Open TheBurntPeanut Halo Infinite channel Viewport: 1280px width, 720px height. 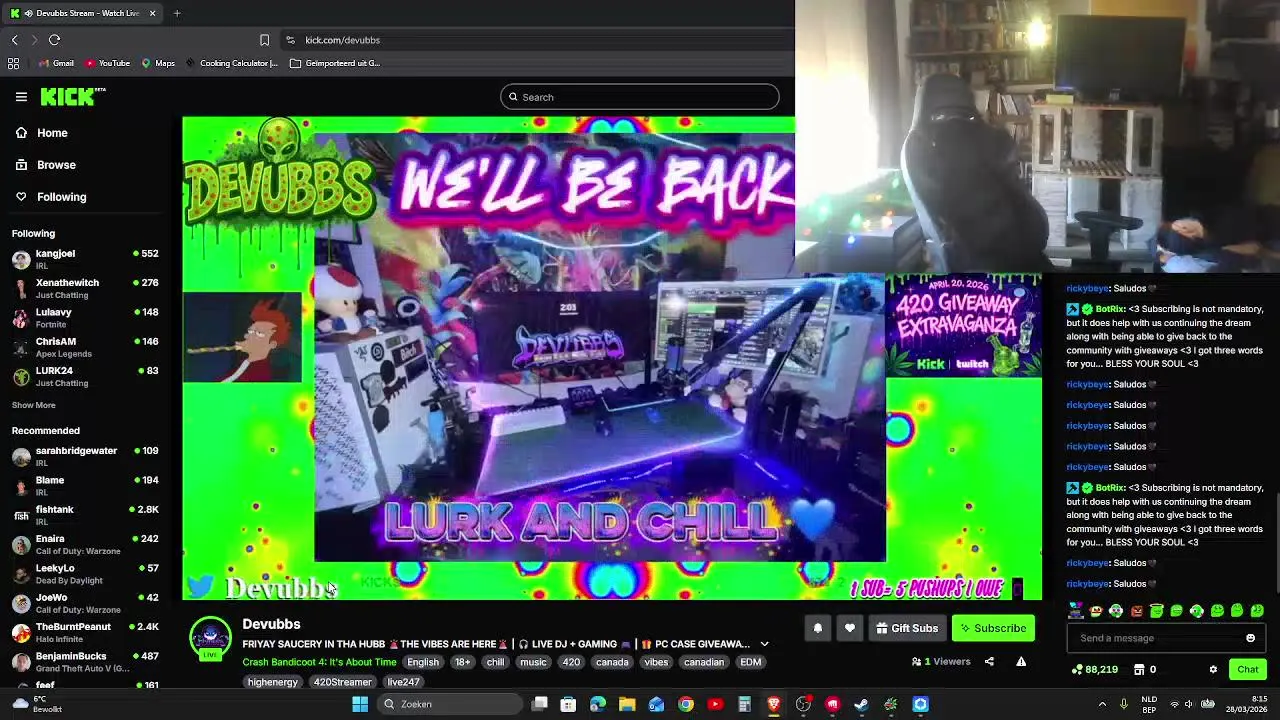tap(85, 632)
